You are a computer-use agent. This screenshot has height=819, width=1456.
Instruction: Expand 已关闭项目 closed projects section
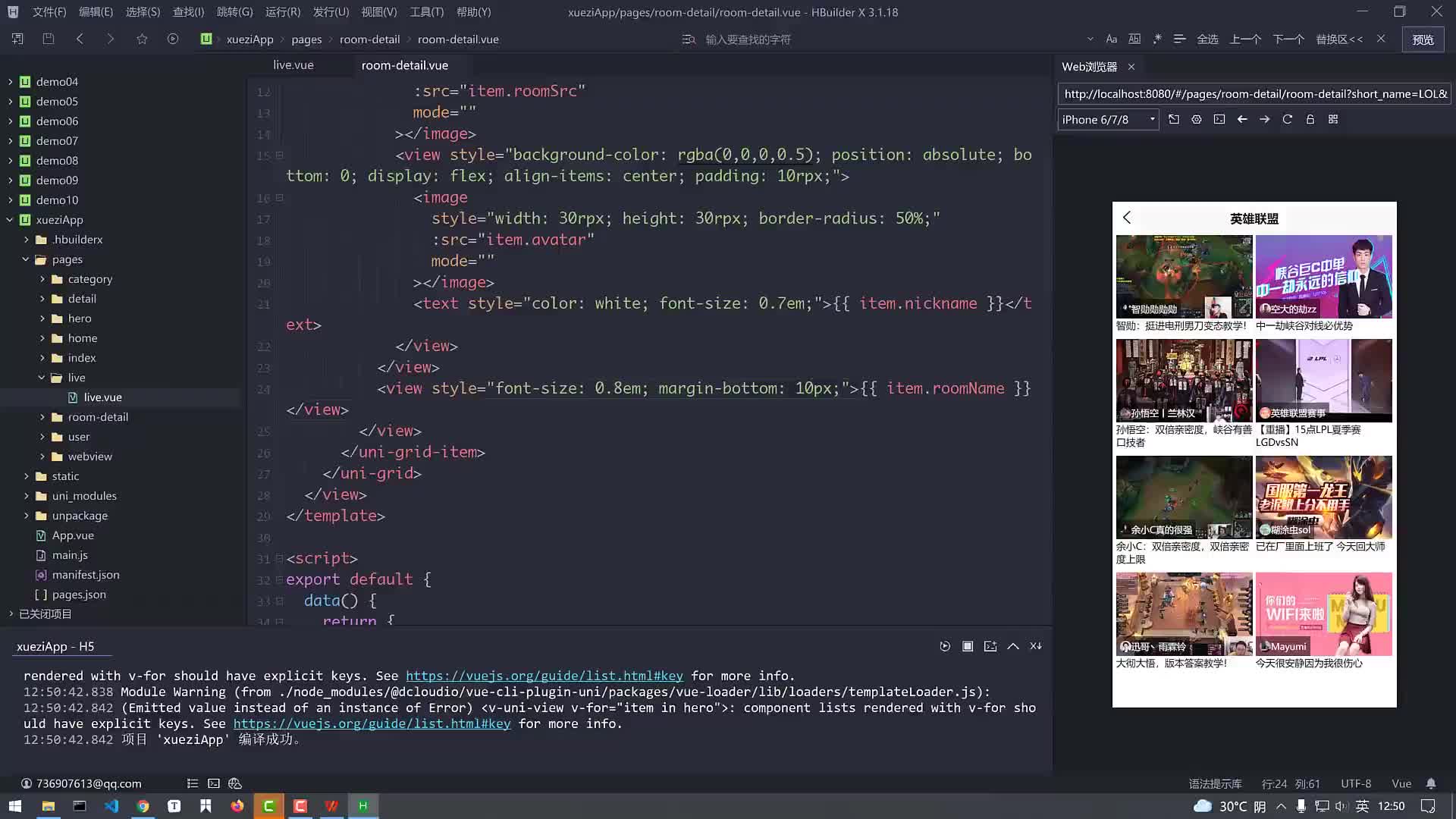pos(10,614)
